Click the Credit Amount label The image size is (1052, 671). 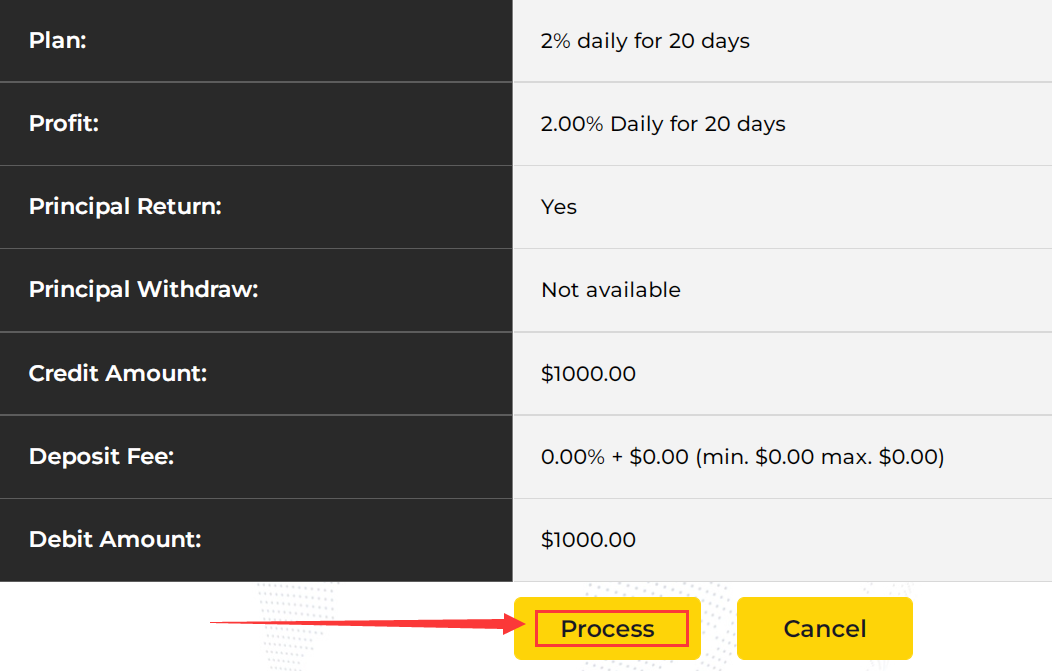point(118,373)
